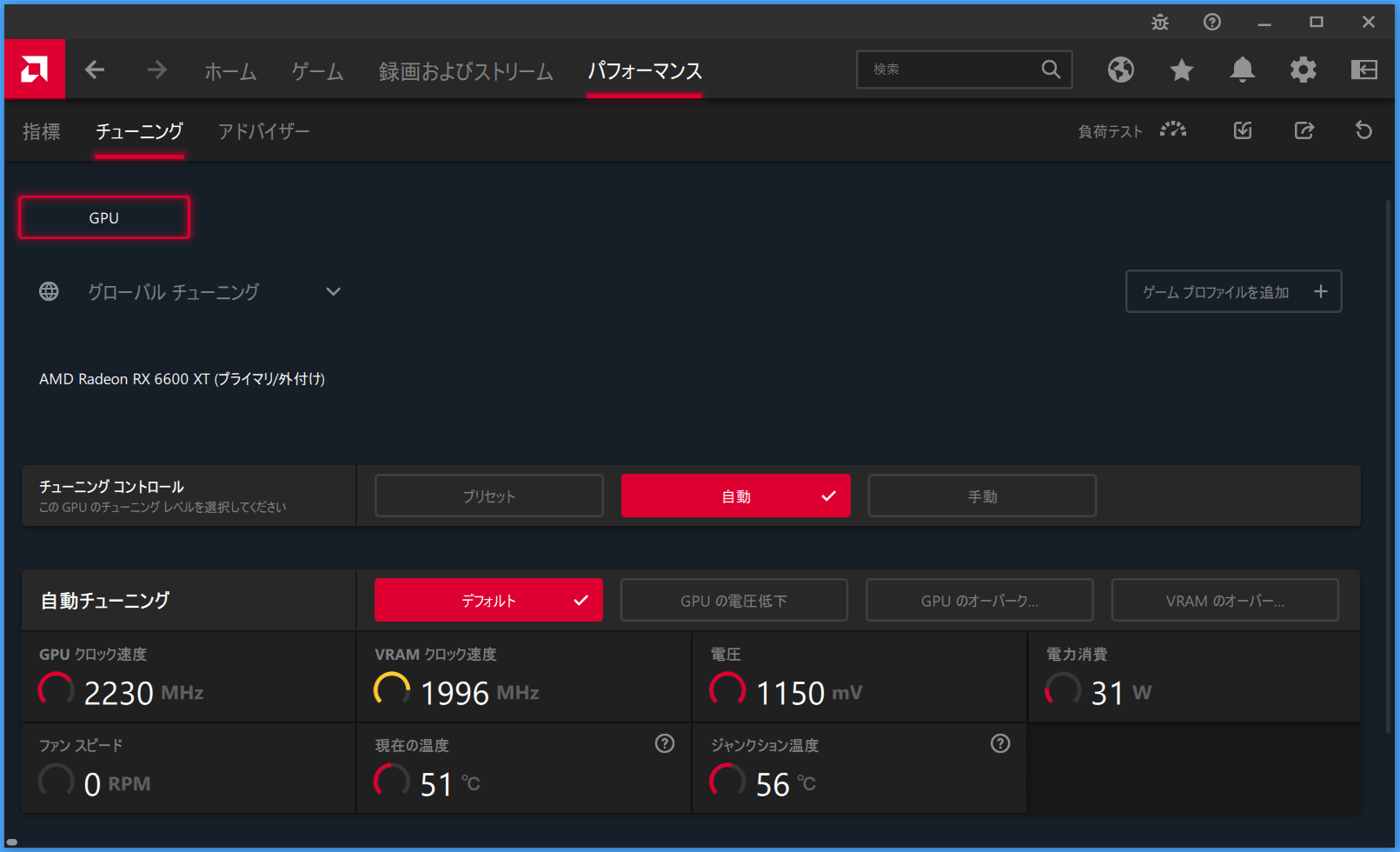Show help for 現在の温度

coord(665,743)
